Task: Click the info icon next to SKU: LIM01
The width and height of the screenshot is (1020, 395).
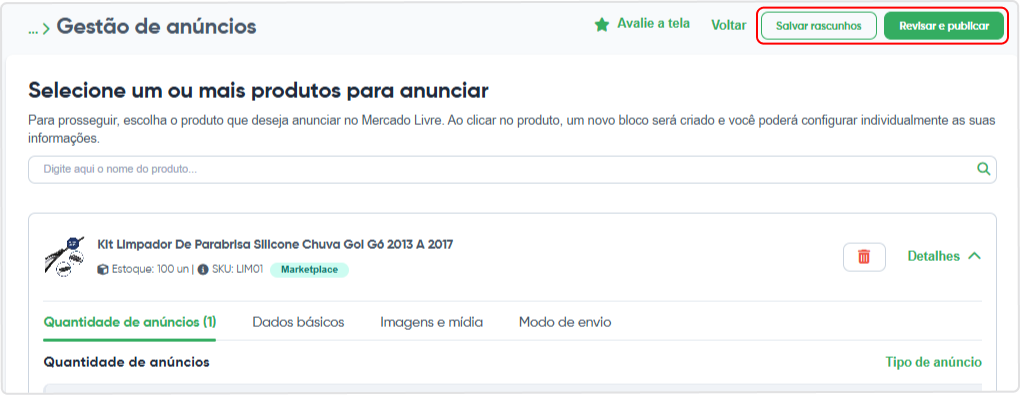Action: tap(203, 269)
